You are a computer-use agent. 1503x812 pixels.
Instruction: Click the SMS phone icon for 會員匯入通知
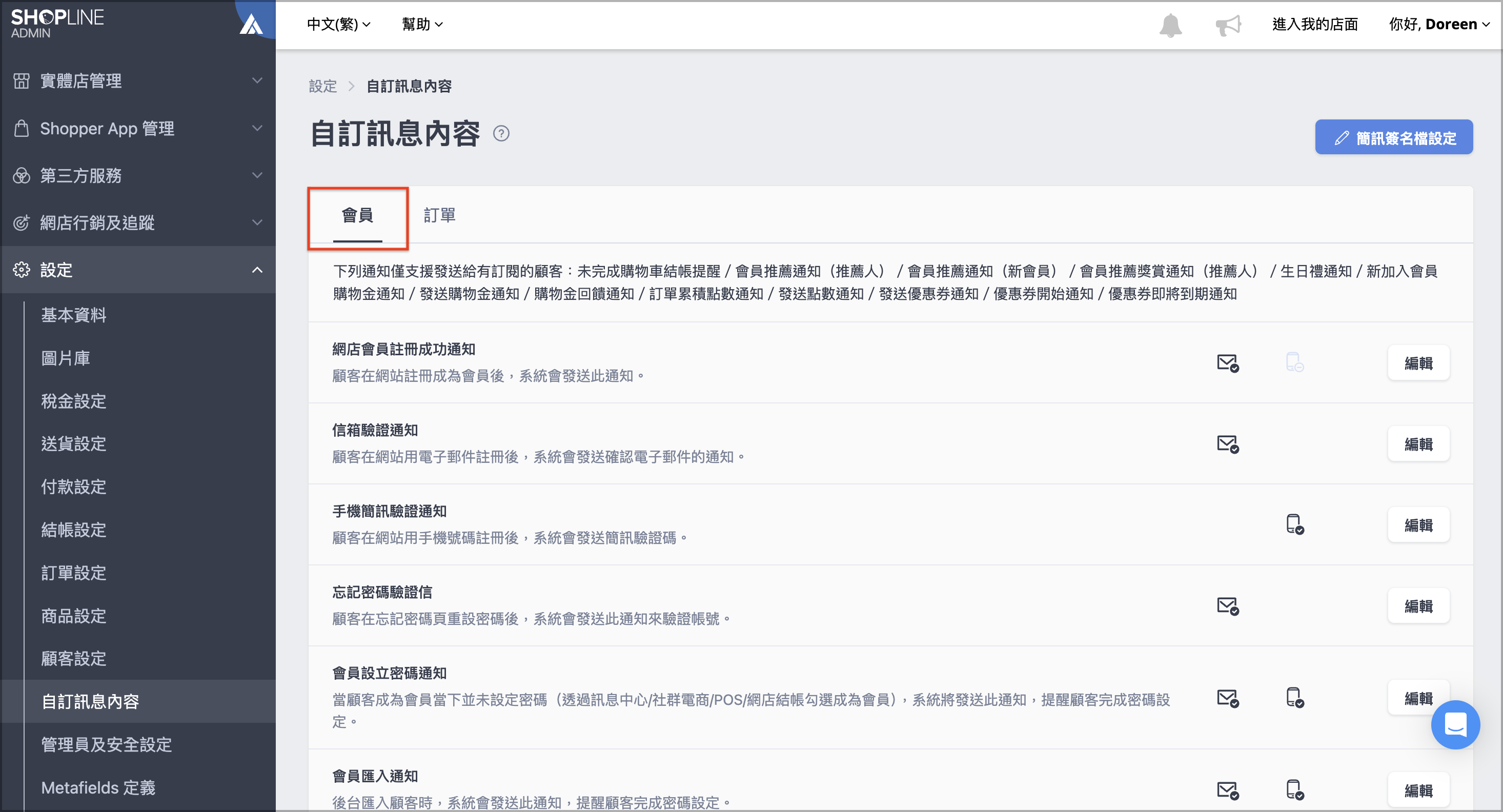[x=1295, y=790]
